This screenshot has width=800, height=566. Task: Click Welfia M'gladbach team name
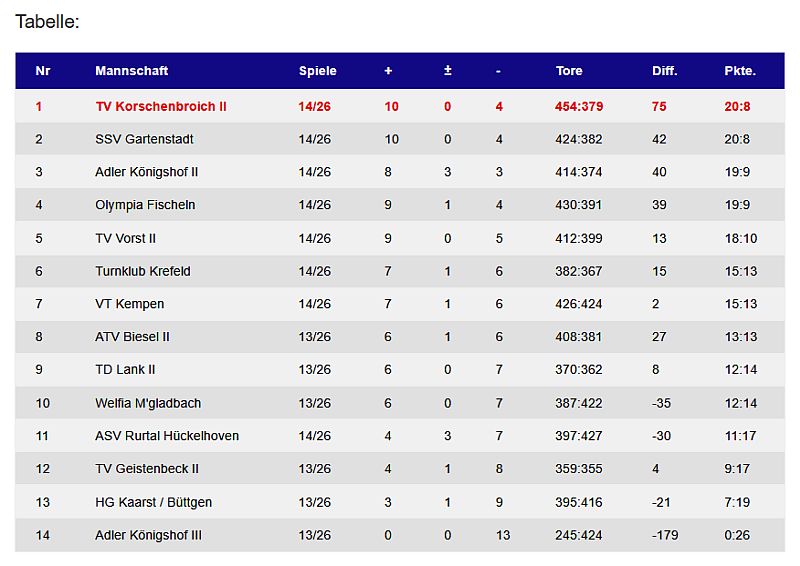tap(148, 403)
